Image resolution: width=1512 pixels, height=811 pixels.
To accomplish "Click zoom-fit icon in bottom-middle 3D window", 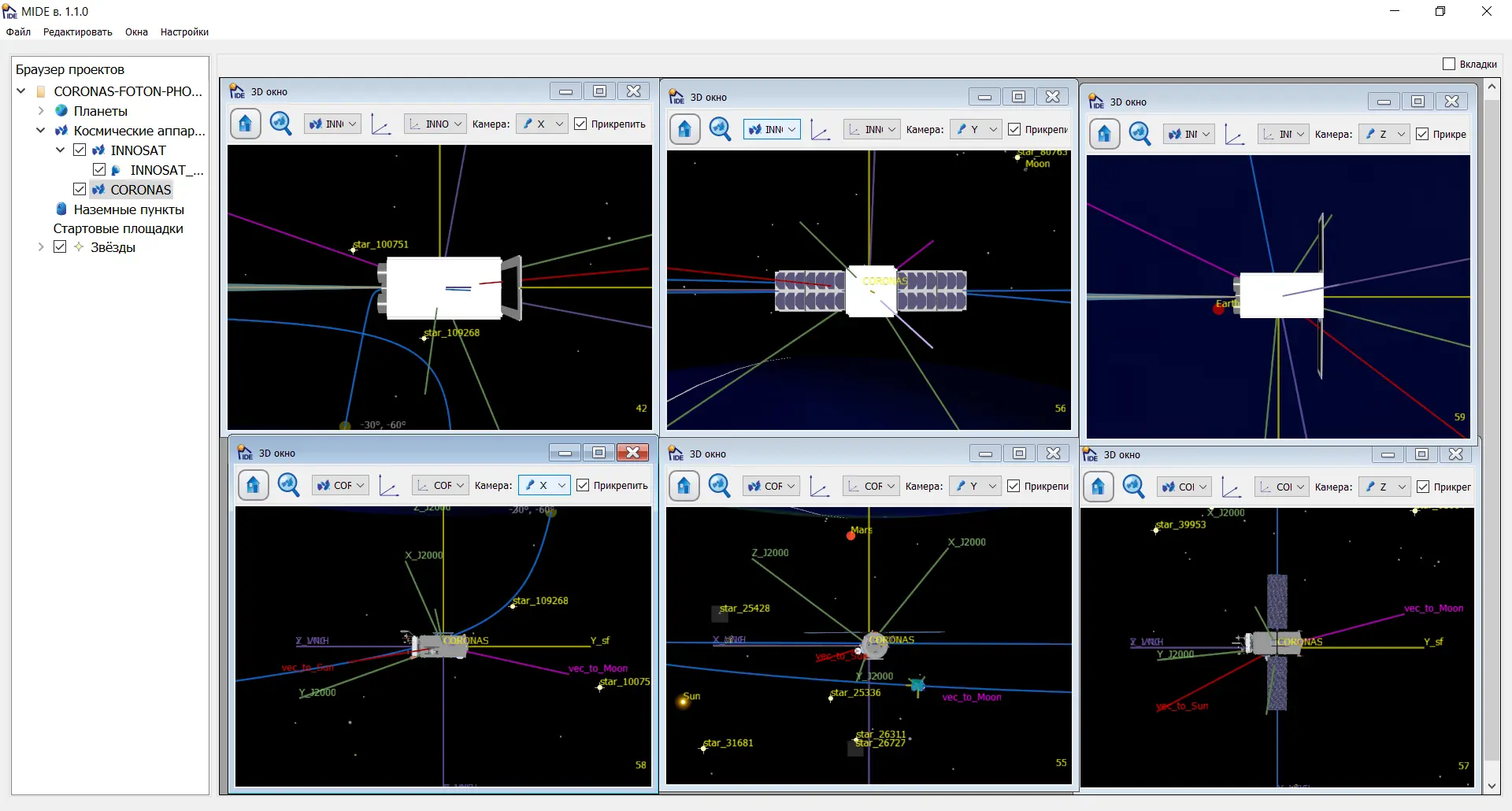I will [720, 486].
